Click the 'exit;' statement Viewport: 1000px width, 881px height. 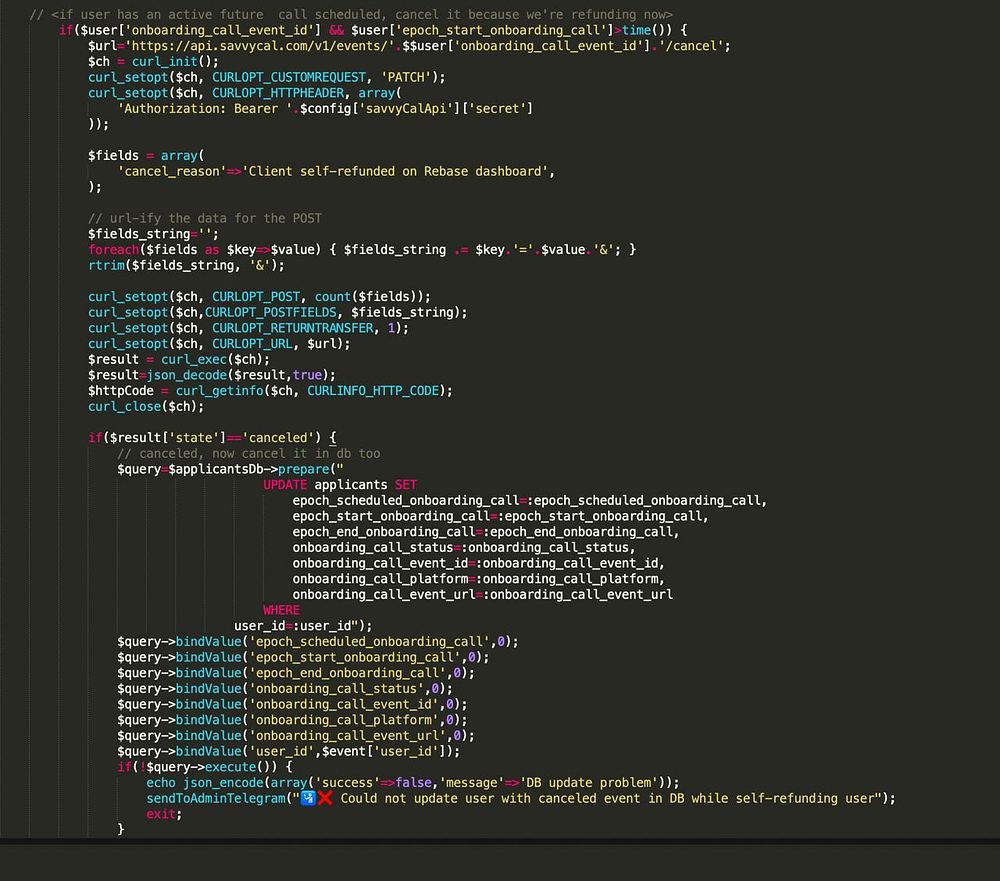[164, 814]
